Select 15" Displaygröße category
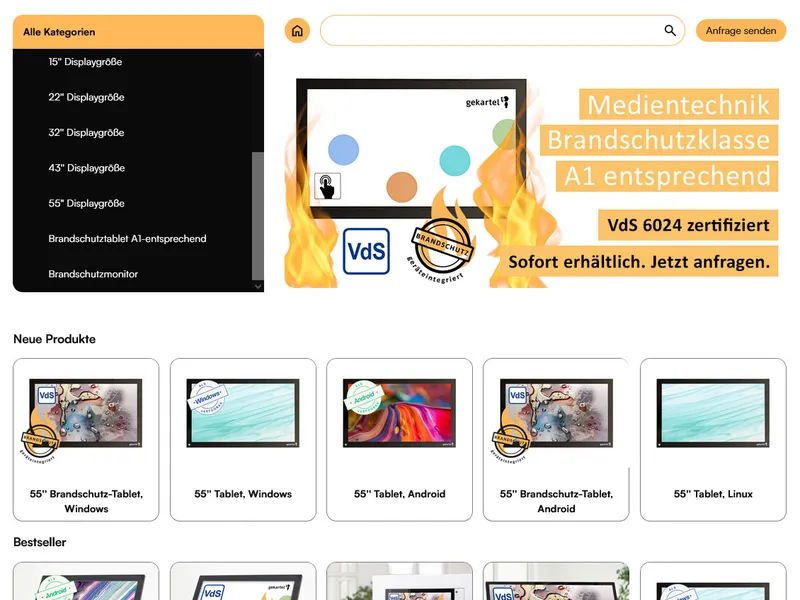 pos(86,62)
